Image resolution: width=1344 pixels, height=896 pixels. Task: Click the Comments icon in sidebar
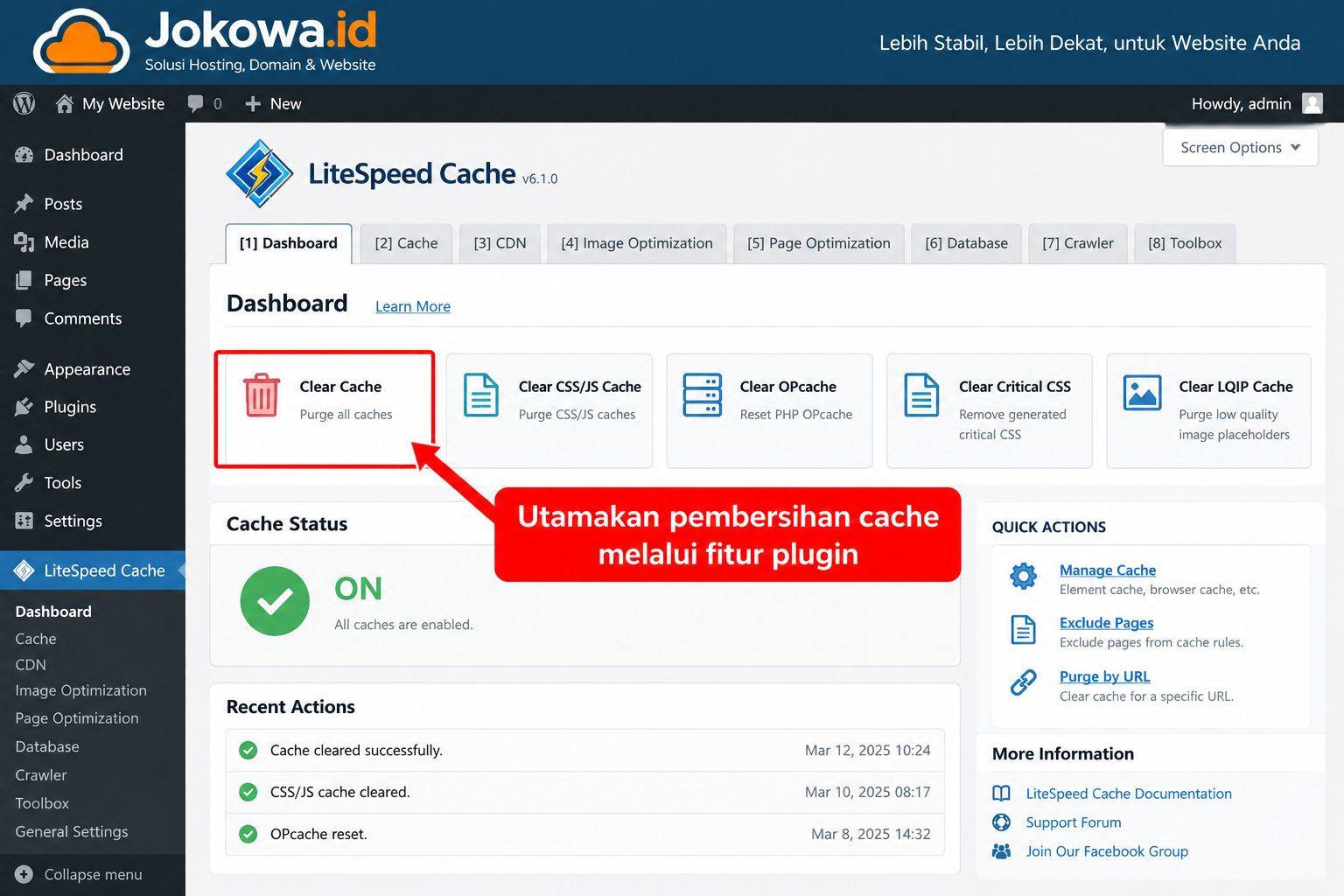pos(24,318)
